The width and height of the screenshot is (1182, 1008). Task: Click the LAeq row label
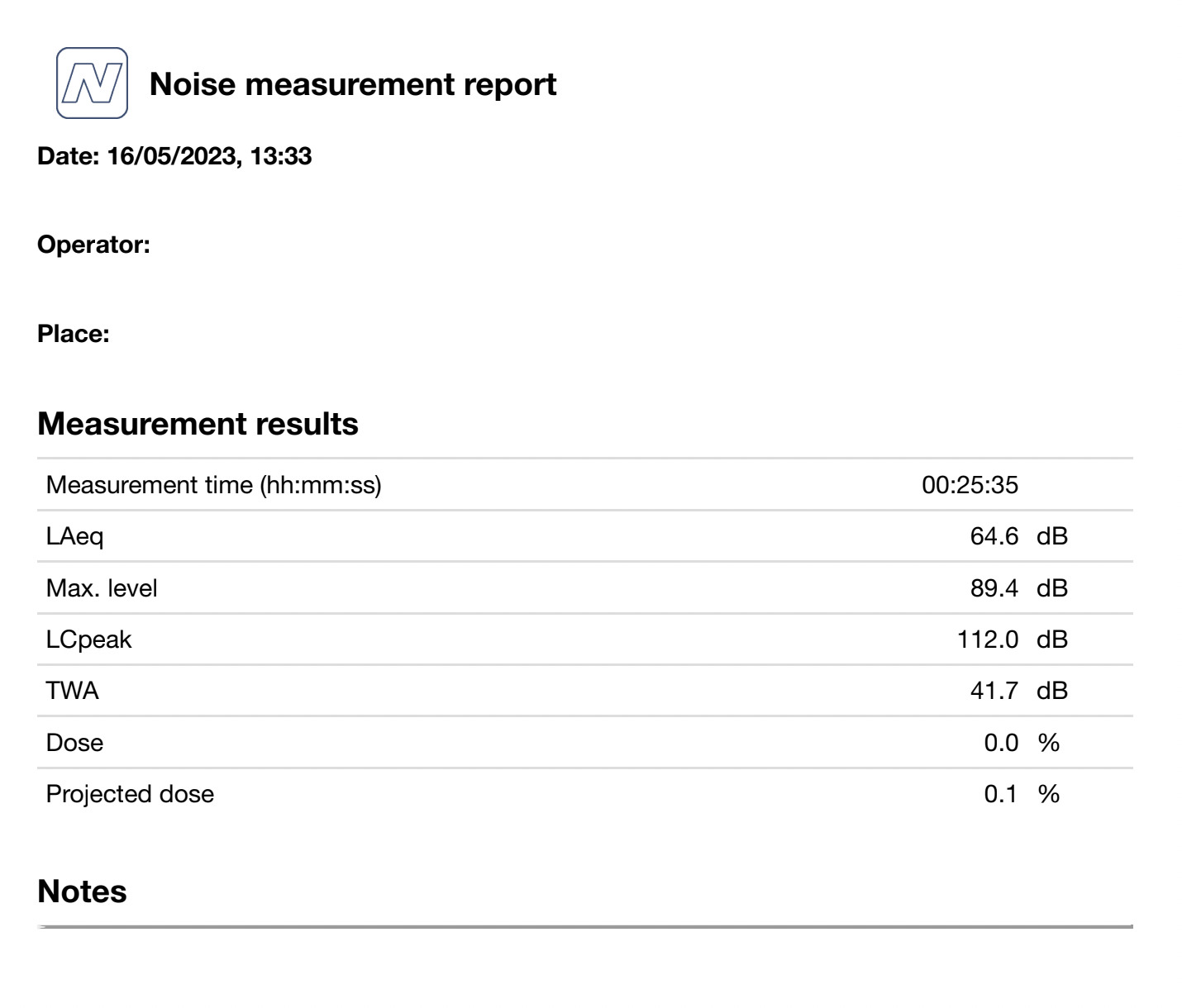tap(75, 537)
